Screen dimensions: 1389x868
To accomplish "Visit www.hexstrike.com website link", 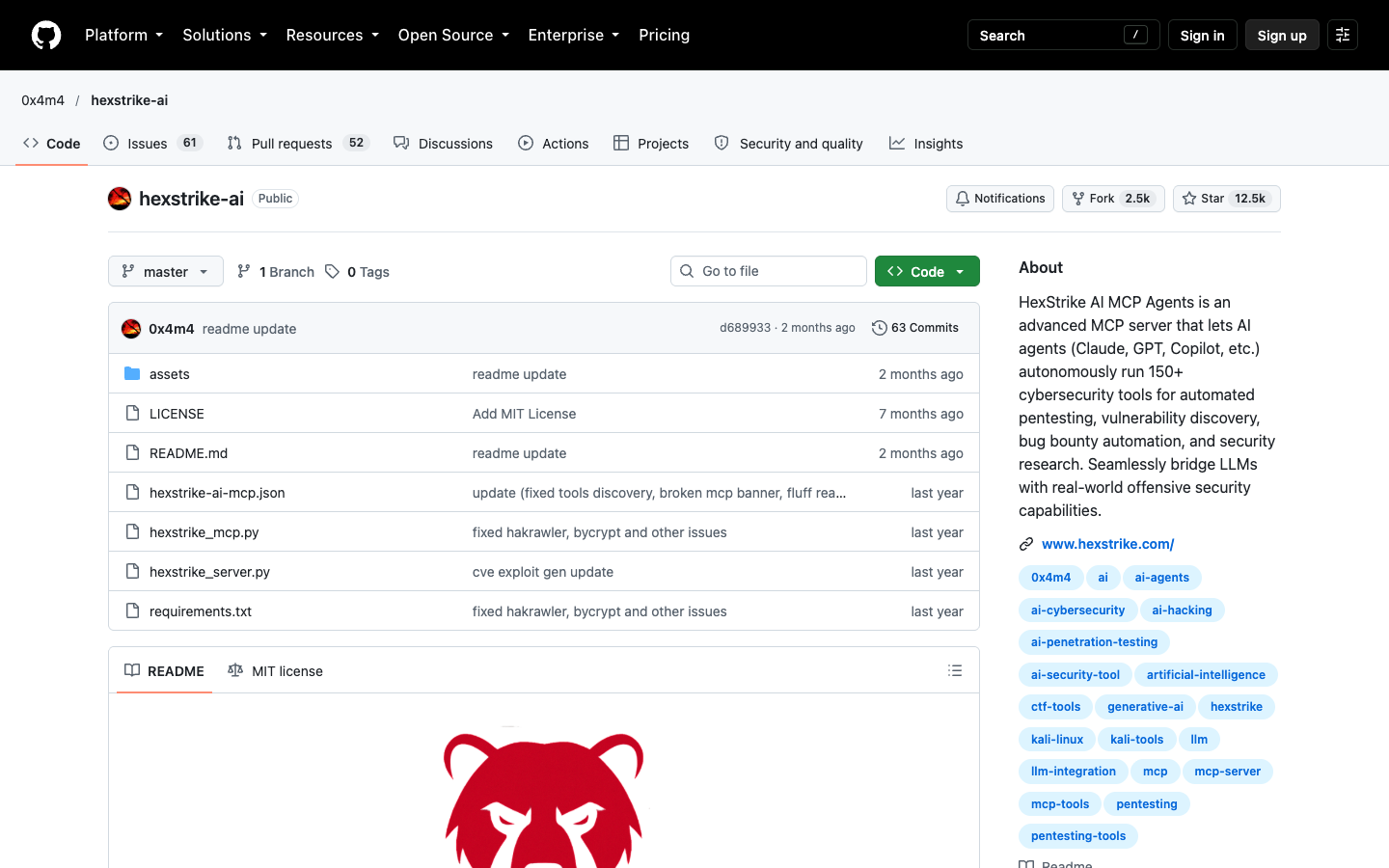I will (1107, 544).
